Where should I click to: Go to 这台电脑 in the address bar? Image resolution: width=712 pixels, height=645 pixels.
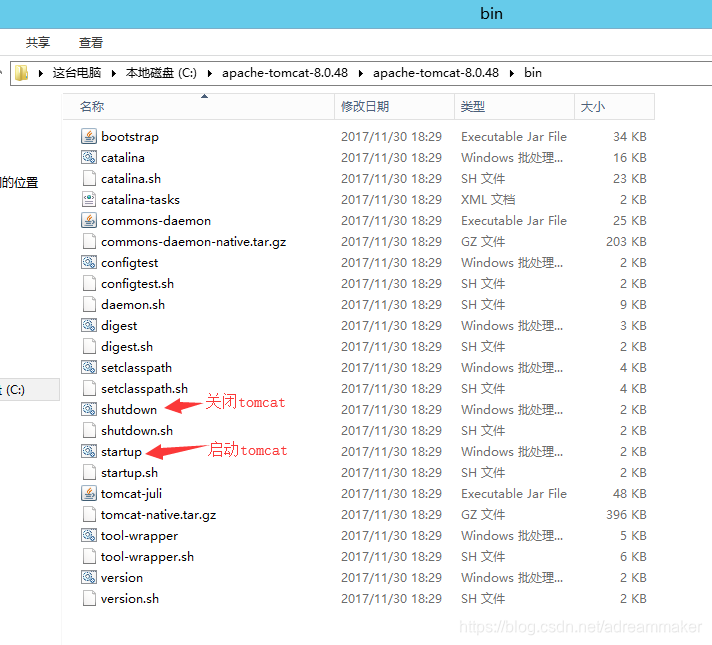[77, 73]
